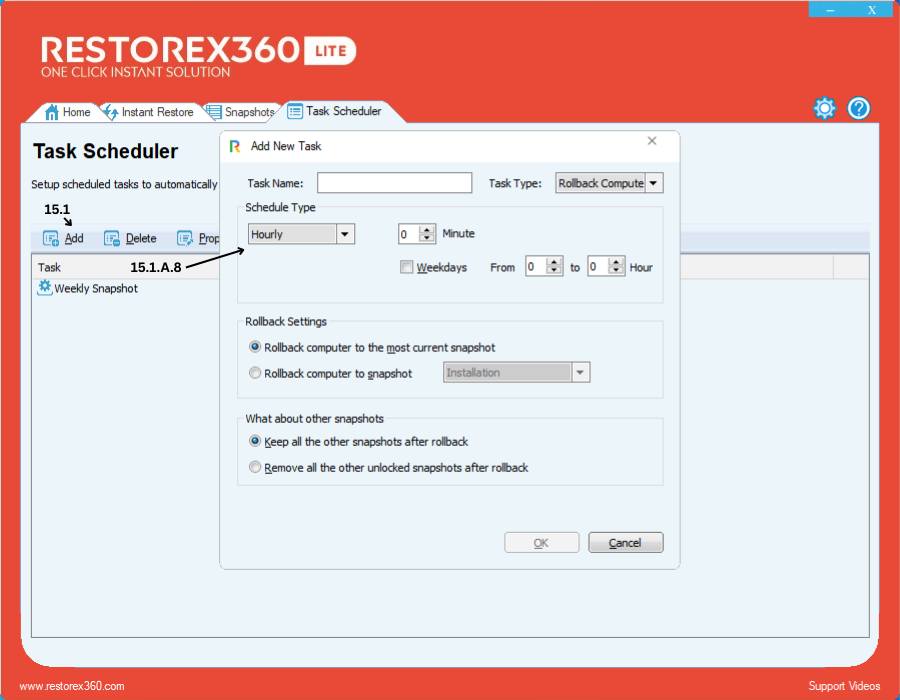Click the settings gear icon
This screenshot has height=700, width=900.
point(824,109)
